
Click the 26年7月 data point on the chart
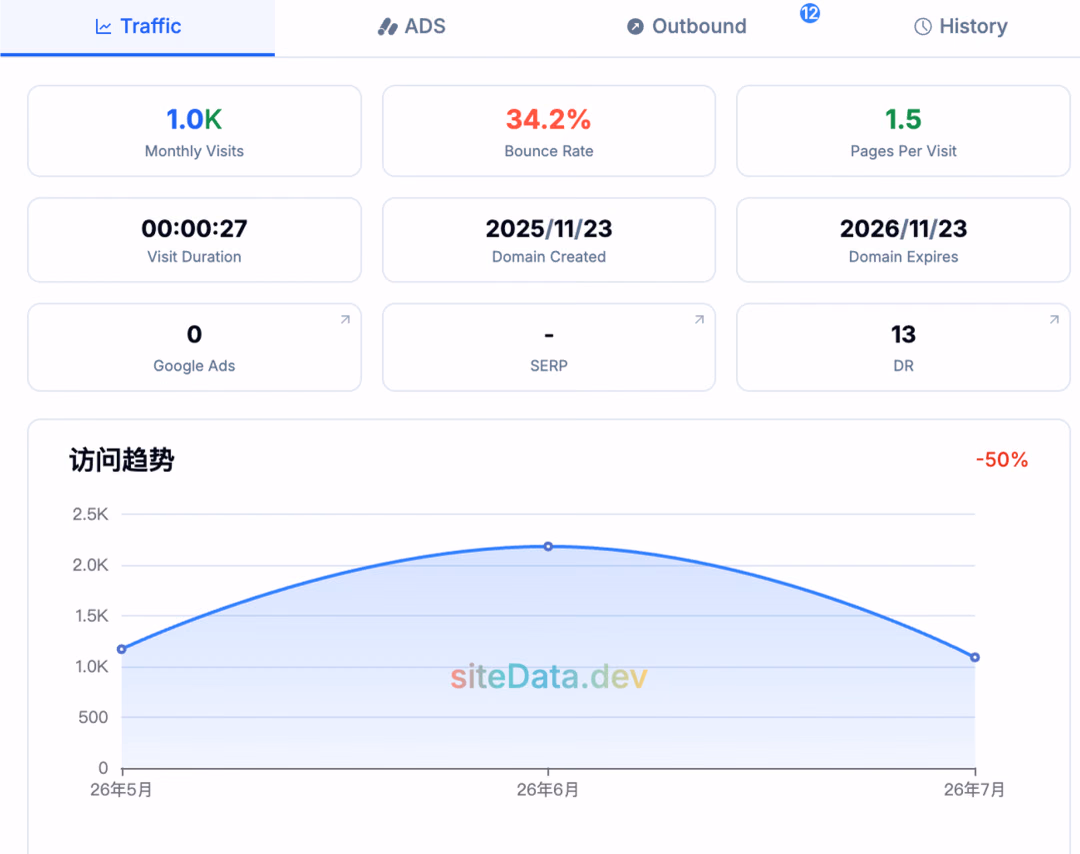[975, 657]
